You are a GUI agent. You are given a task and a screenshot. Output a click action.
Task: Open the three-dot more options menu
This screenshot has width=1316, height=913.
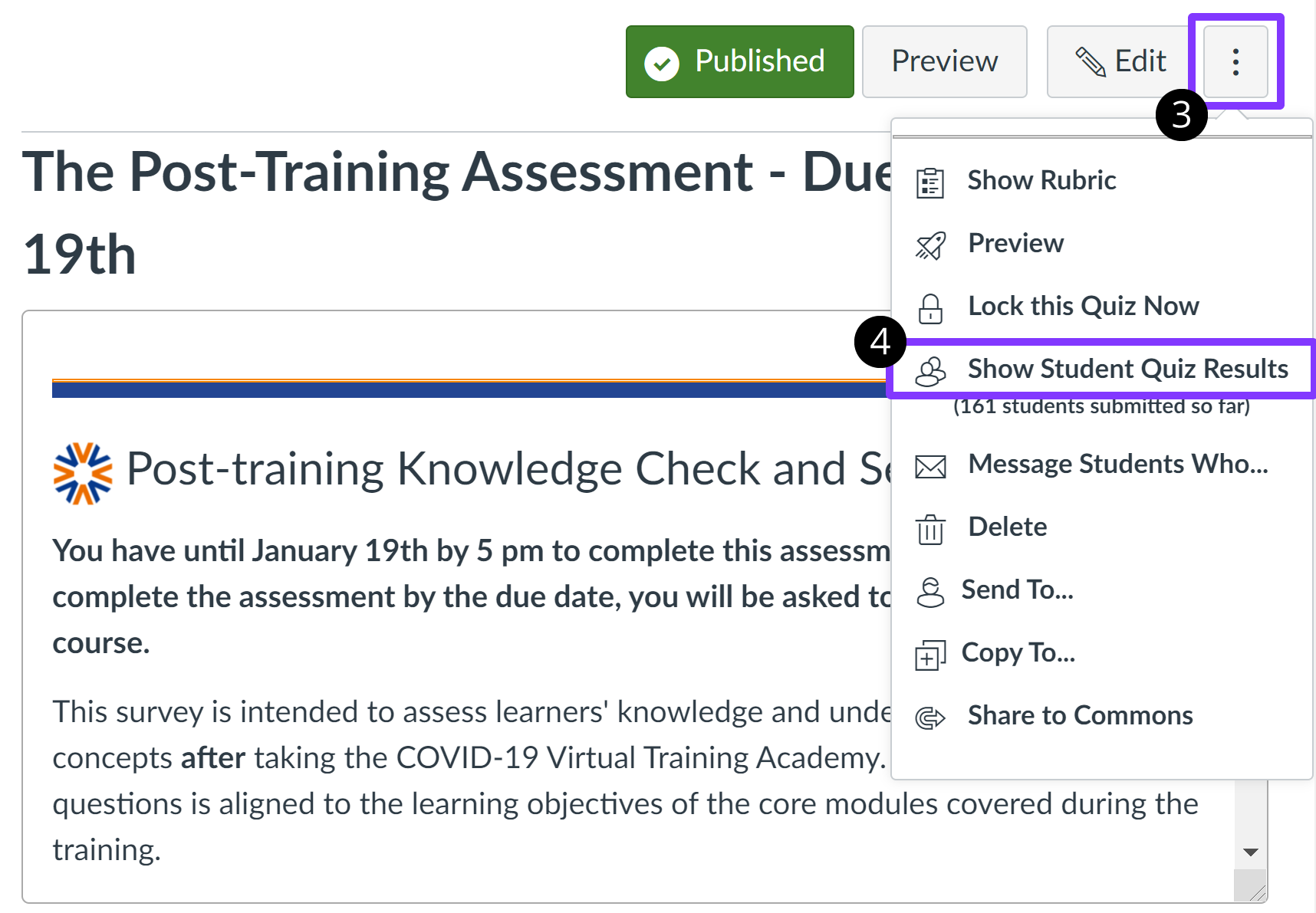coord(1235,61)
